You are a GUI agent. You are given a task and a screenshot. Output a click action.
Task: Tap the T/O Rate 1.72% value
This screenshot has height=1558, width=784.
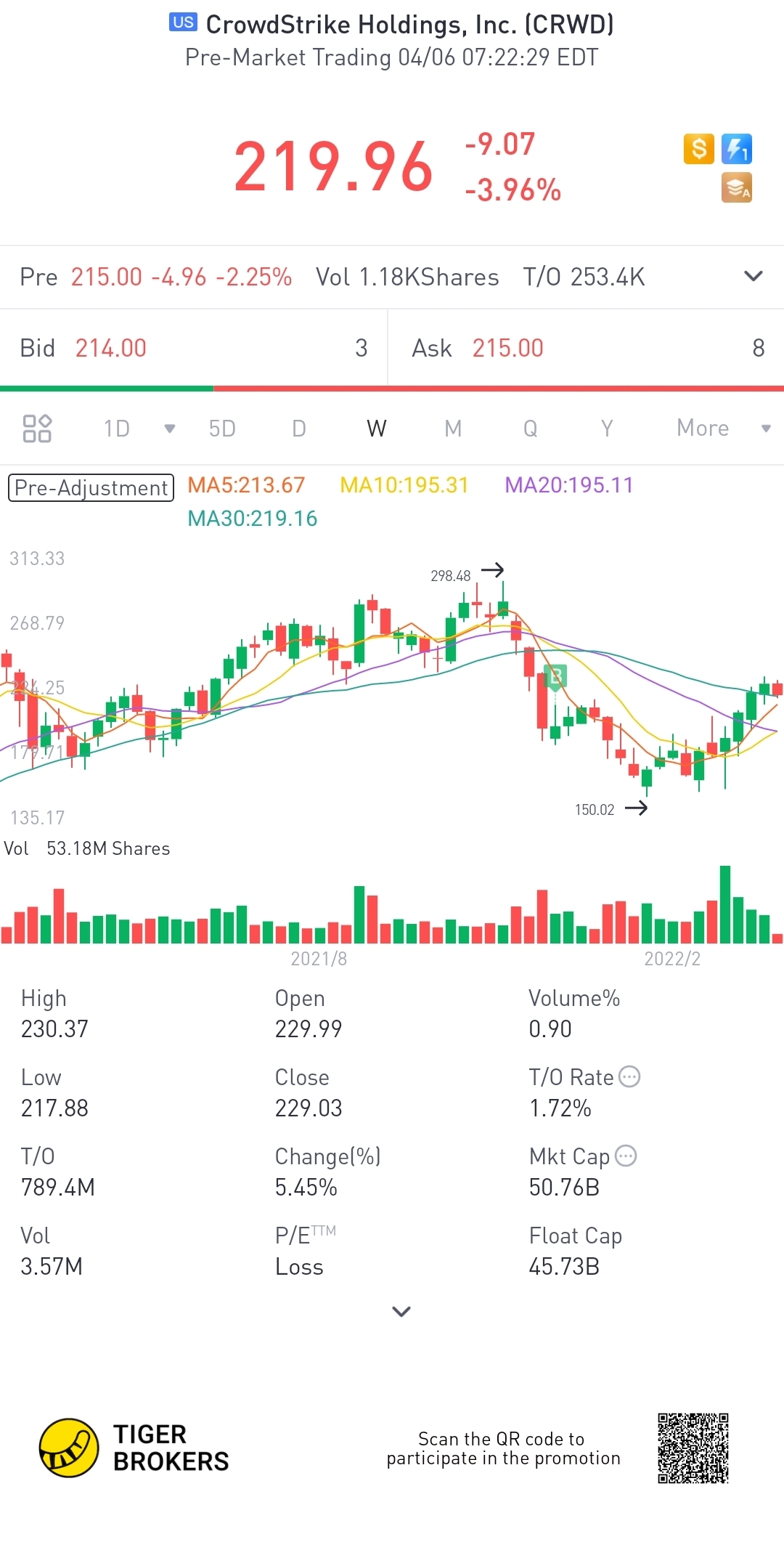point(560,1108)
